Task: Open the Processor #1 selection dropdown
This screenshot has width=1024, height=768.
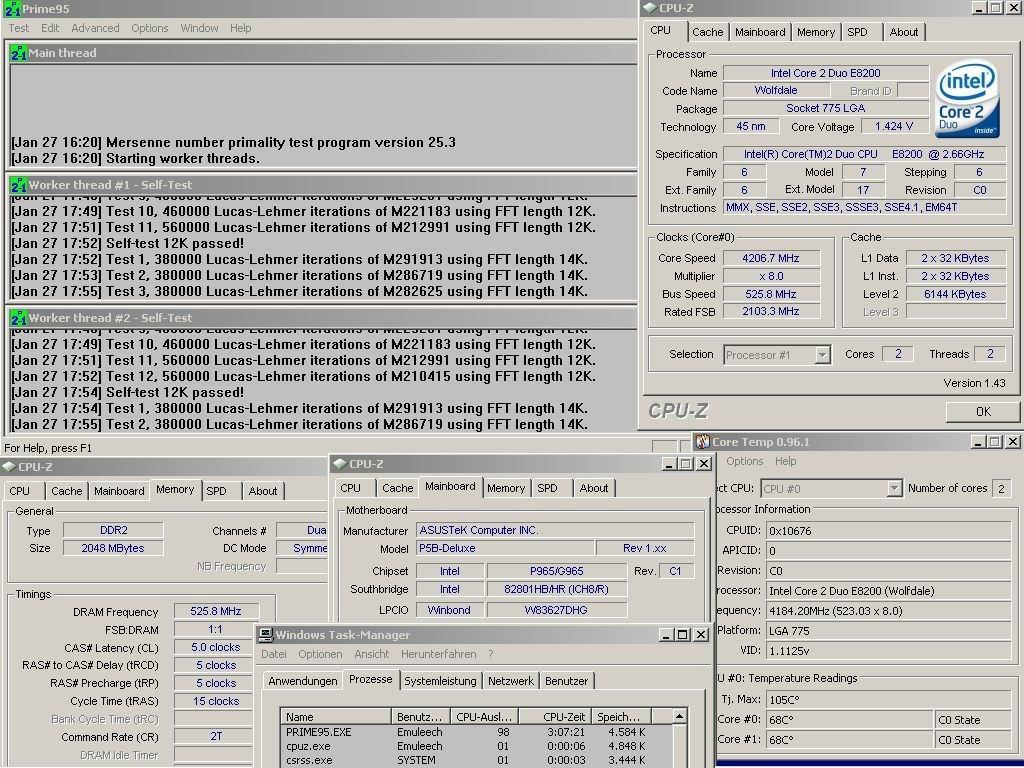Action: (822, 355)
